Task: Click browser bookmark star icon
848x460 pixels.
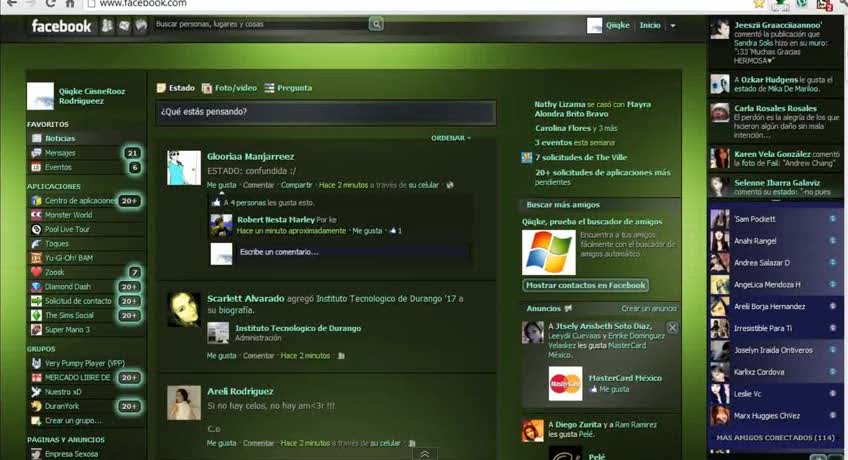Action: [759, 3]
